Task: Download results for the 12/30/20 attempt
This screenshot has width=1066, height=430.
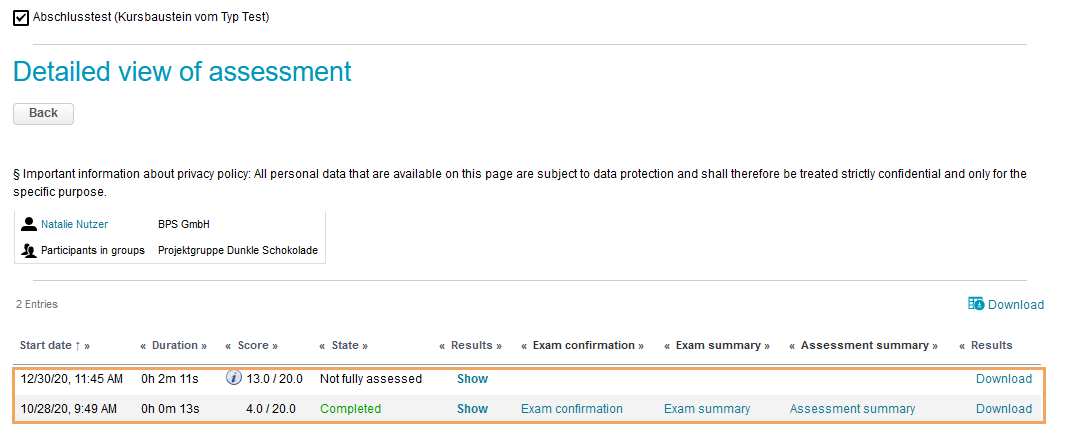Action: point(1003,379)
